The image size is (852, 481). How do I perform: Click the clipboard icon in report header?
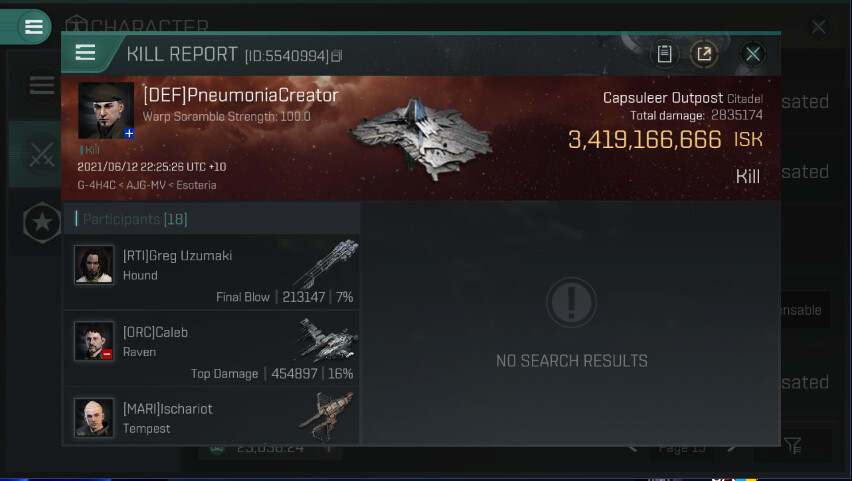664,54
